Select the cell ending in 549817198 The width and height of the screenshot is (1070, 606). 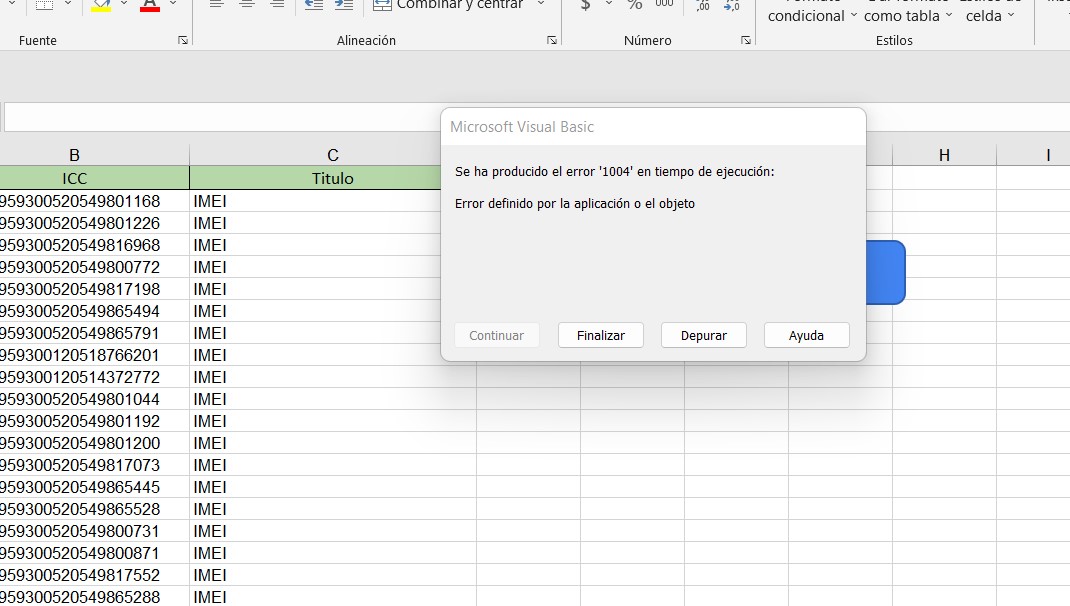94,289
